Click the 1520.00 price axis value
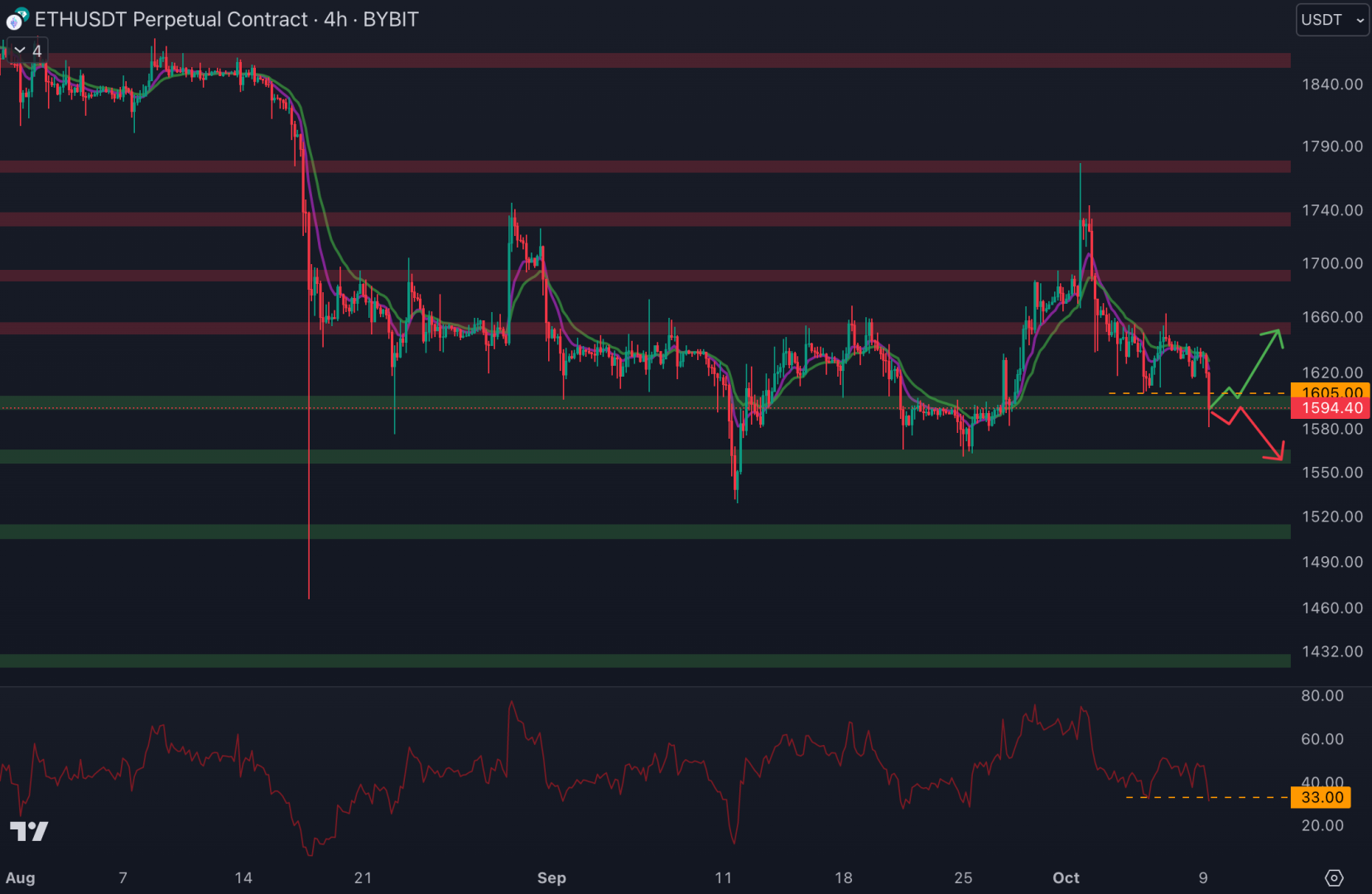 coord(1332,517)
